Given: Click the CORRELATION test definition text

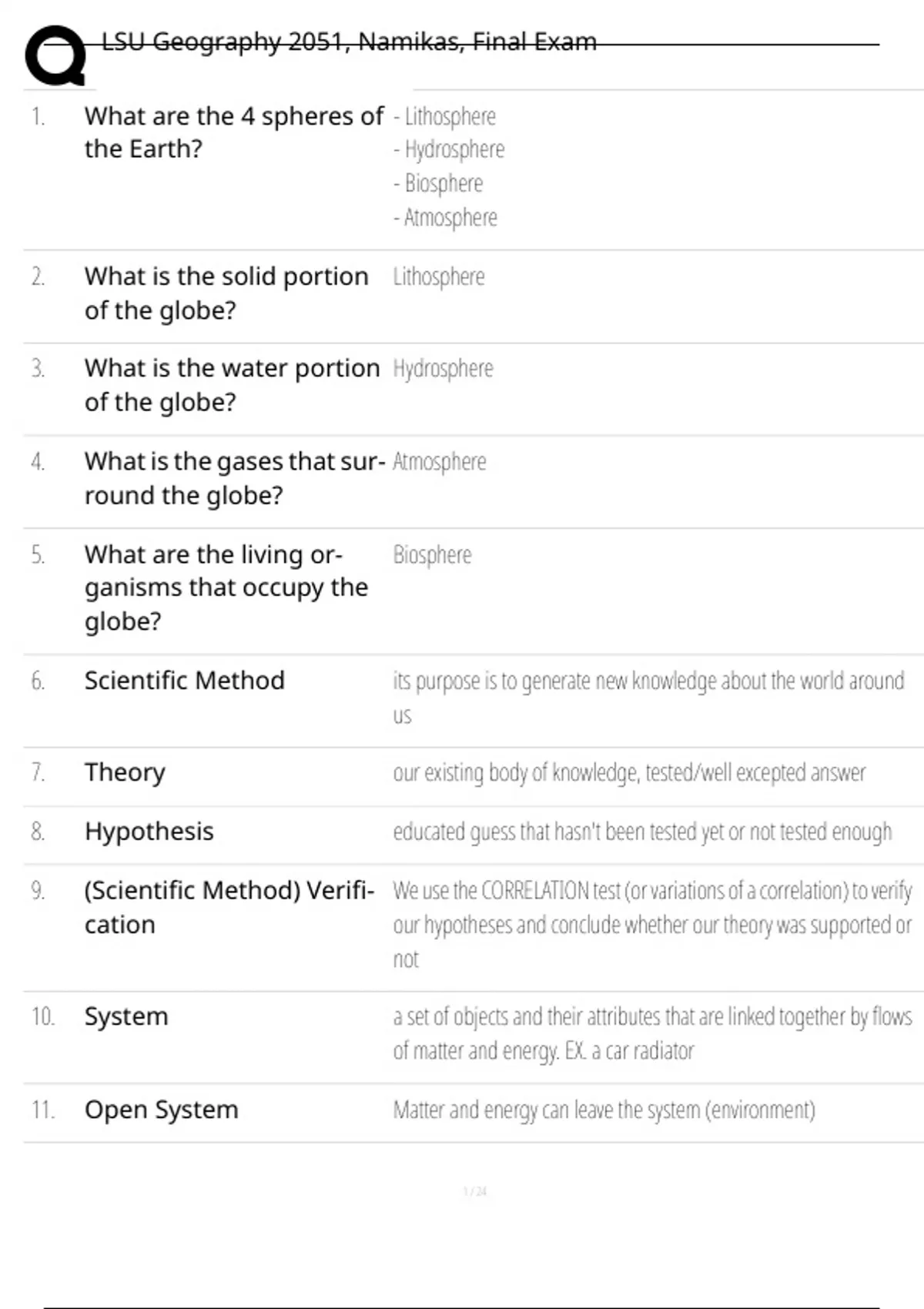Looking at the screenshot, I should [651, 924].
